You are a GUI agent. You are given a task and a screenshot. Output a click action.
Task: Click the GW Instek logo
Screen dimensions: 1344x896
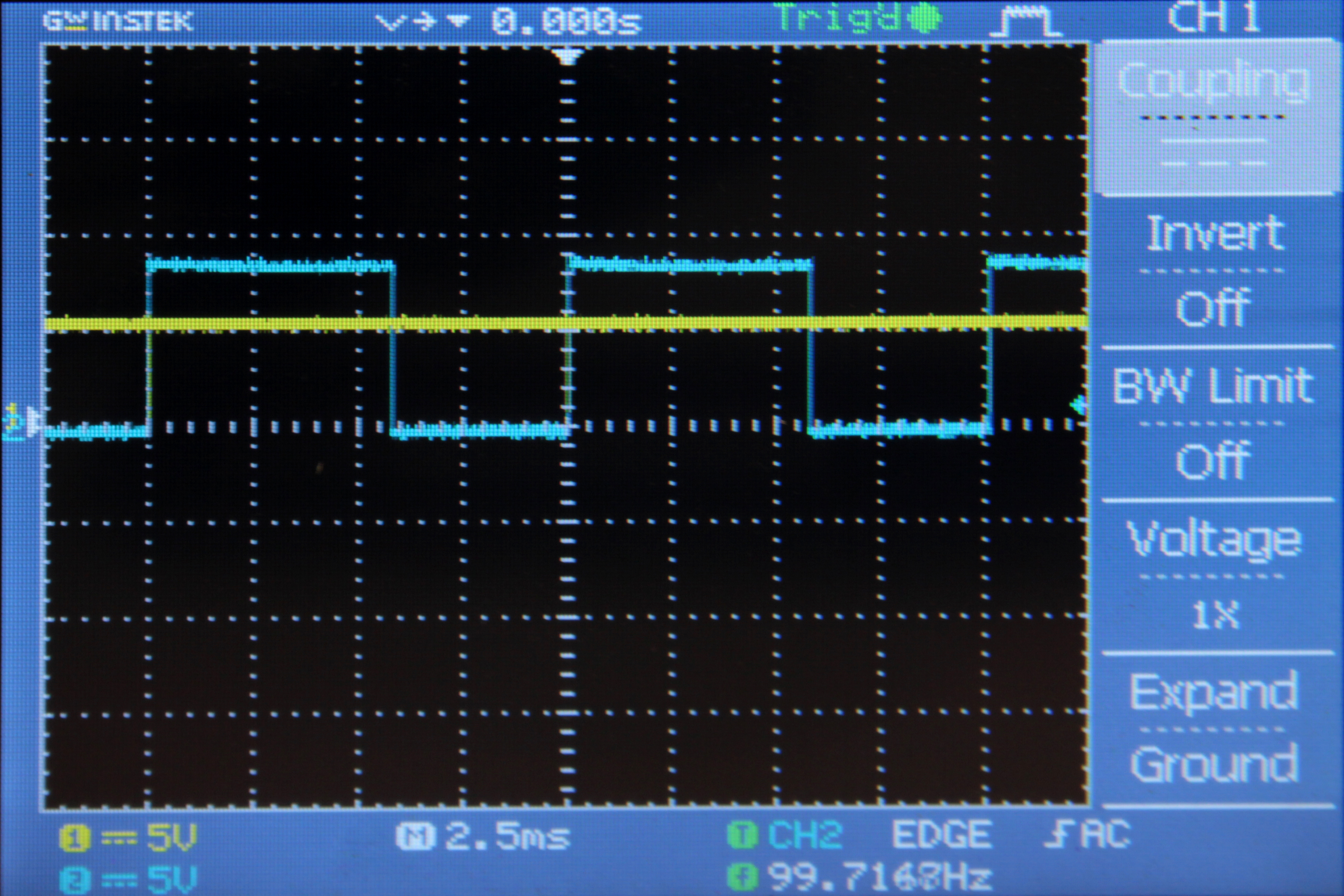(x=118, y=22)
